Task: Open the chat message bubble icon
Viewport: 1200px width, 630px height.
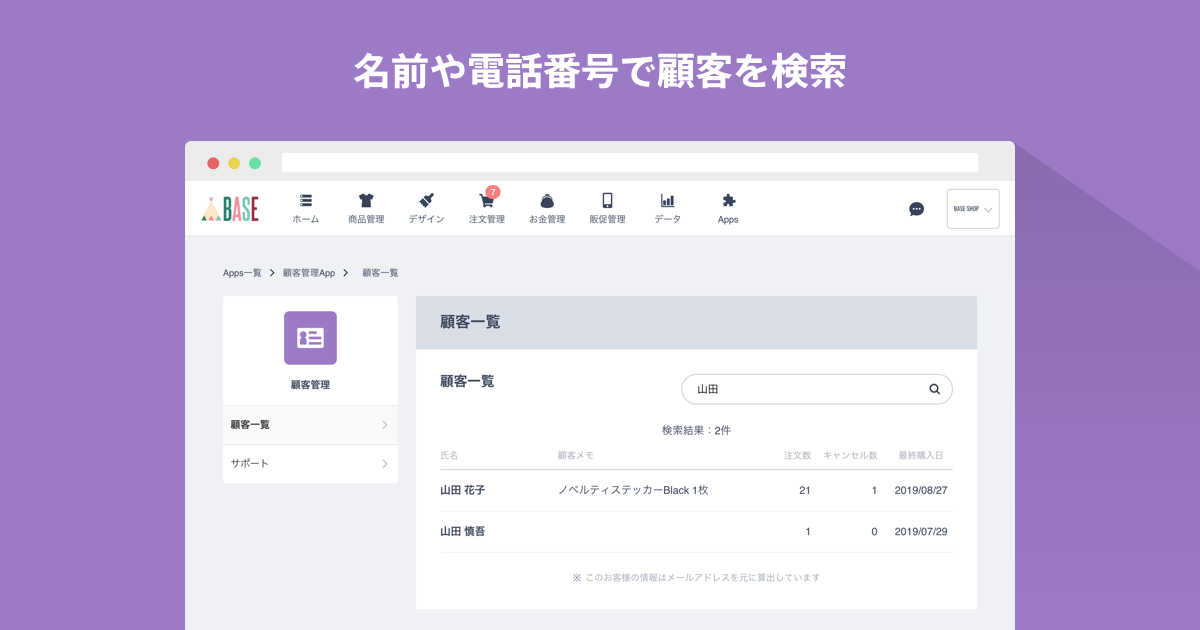Action: pos(916,209)
